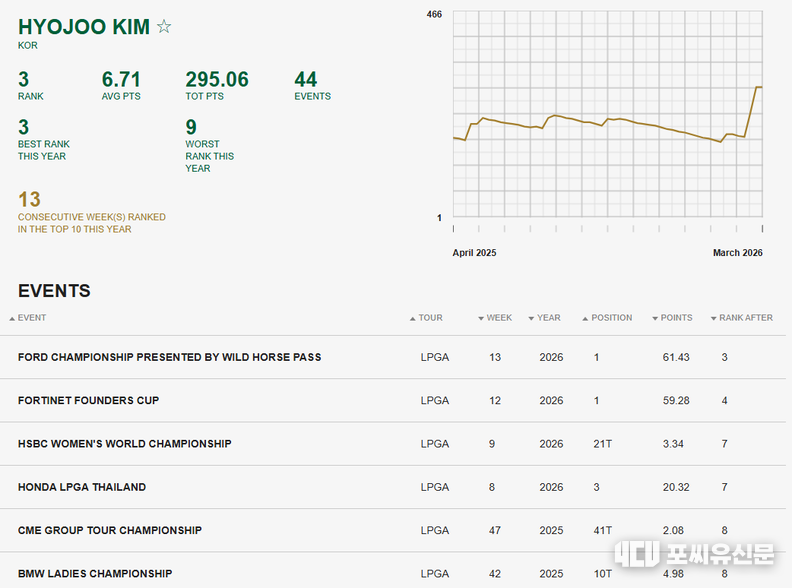Image resolution: width=792 pixels, height=588 pixels.
Task: Open Ford Championship presented by Wild Horse Pass
Action: point(169,357)
